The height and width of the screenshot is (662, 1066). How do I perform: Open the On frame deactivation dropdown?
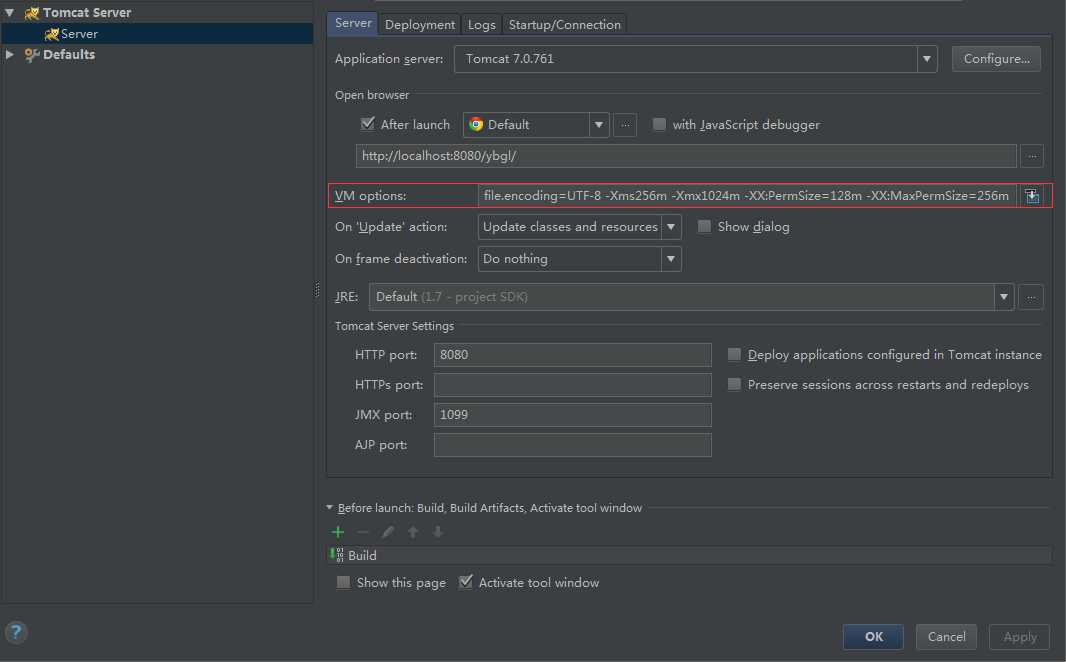click(x=671, y=259)
